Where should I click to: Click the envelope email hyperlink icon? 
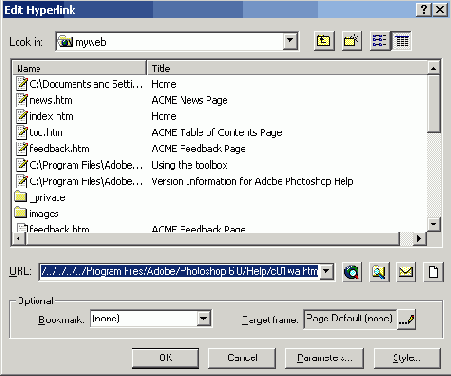(406, 272)
